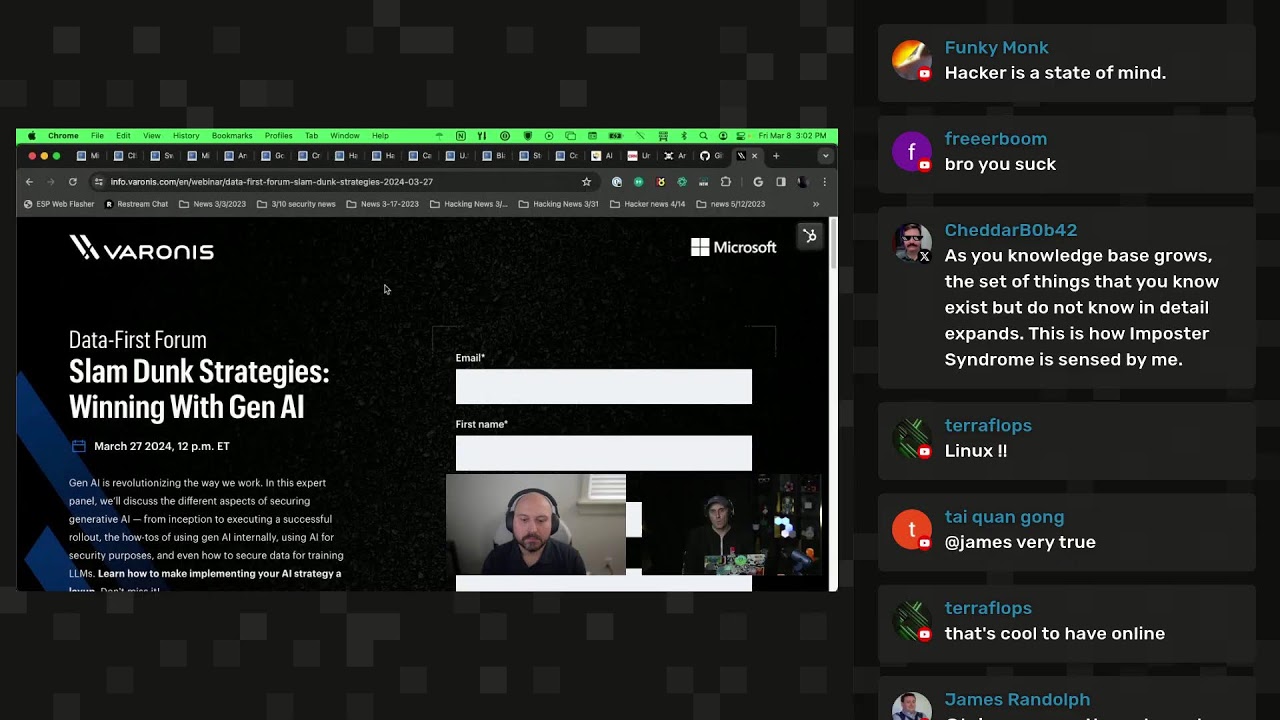The width and height of the screenshot is (1280, 720).
Task: Show the hidden bookmarks overflow
Action: [x=816, y=204]
